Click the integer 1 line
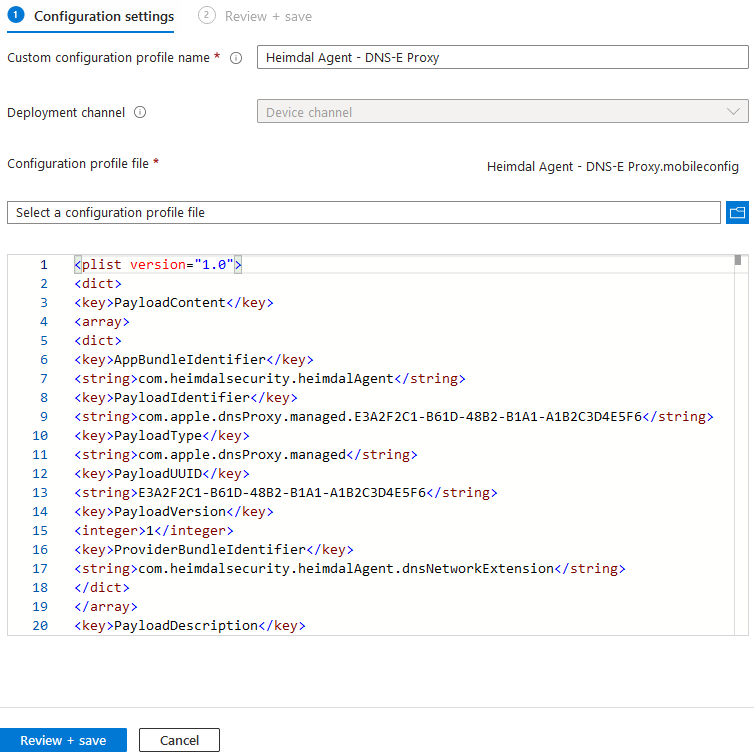This screenshot has width=754, height=756. pos(154,531)
